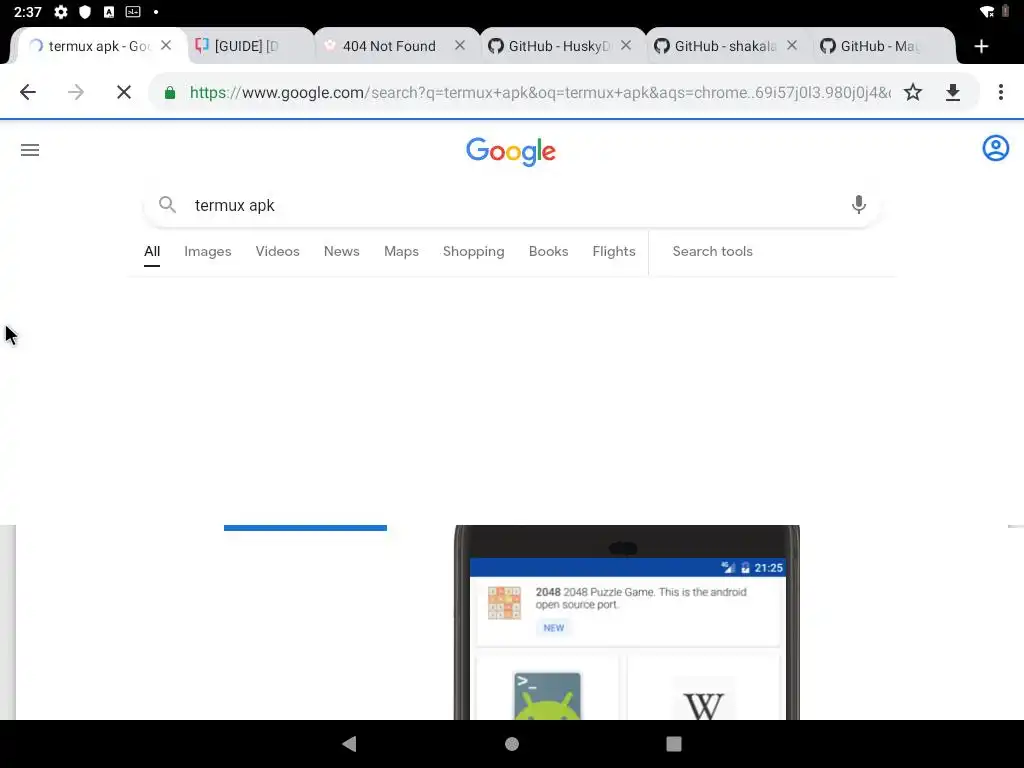Screen dimensions: 1024x768
Task: Bookmark this page with the star icon
Action: [913, 92]
